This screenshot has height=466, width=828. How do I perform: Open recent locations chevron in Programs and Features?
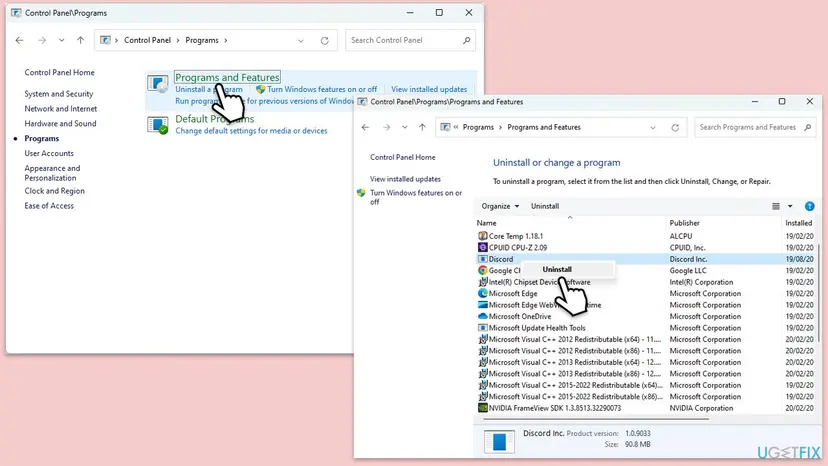[x=404, y=127]
